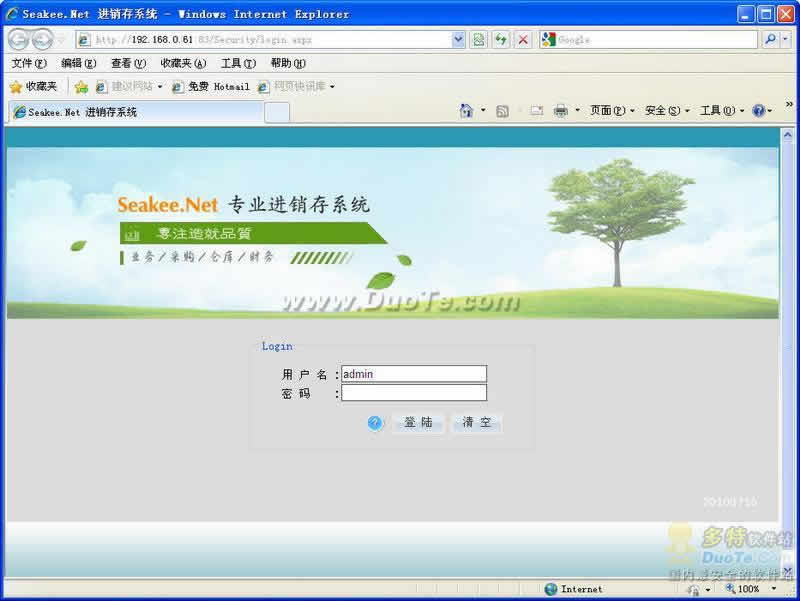Open a new blank tab
This screenshot has height=601, width=800.
pyautogui.click(x=277, y=113)
